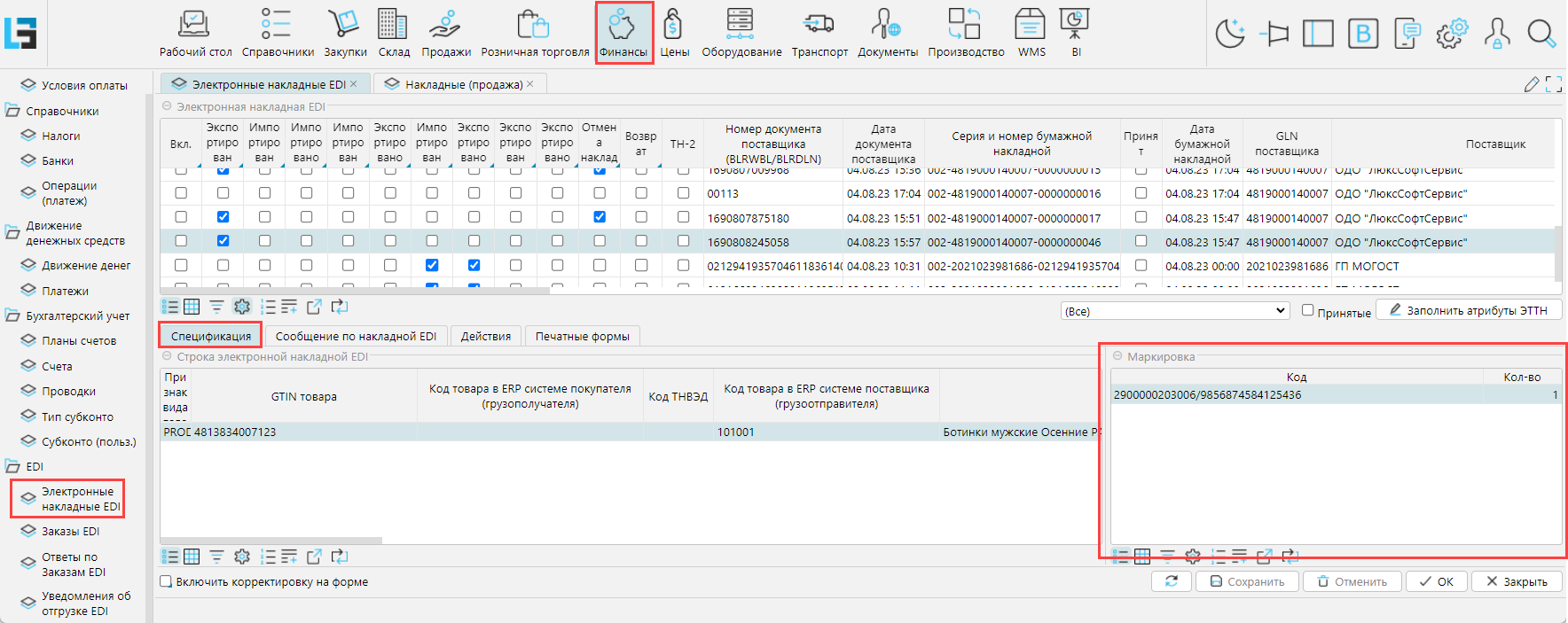Open the user profile icon
The width and height of the screenshot is (1568, 623).
coord(1497,35)
